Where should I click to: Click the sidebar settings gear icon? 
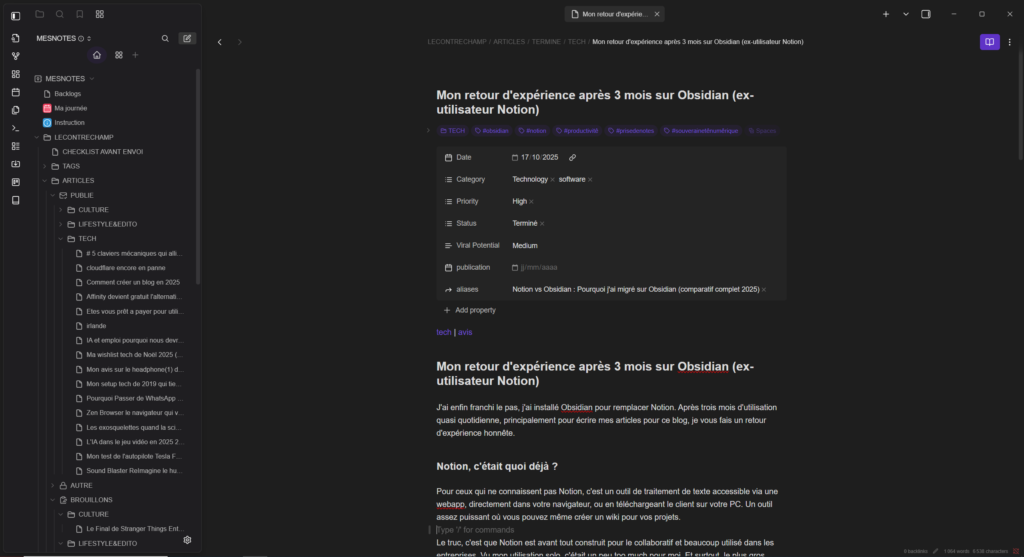point(187,540)
